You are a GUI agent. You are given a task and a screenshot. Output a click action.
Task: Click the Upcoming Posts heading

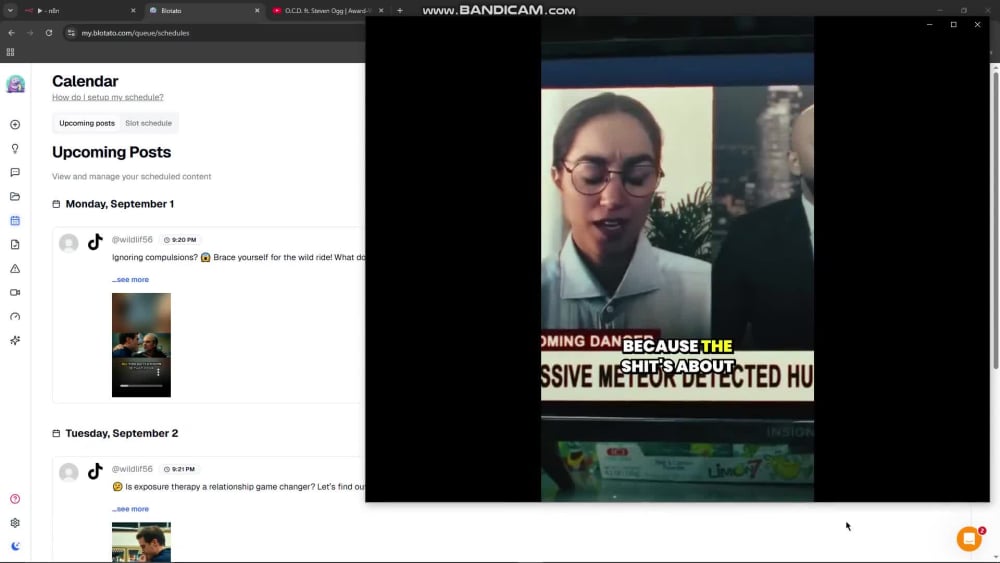[x=112, y=152]
